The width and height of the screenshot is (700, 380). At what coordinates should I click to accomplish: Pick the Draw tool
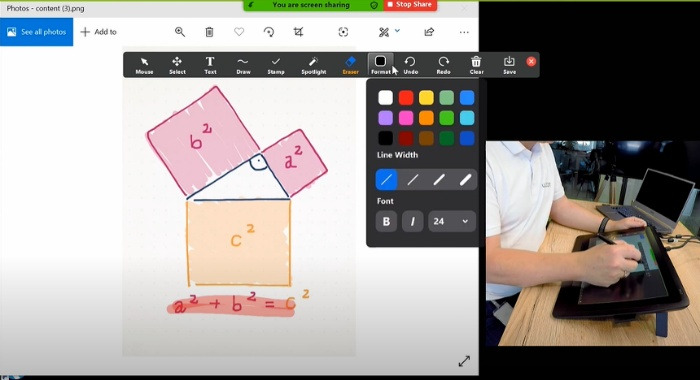(x=243, y=65)
